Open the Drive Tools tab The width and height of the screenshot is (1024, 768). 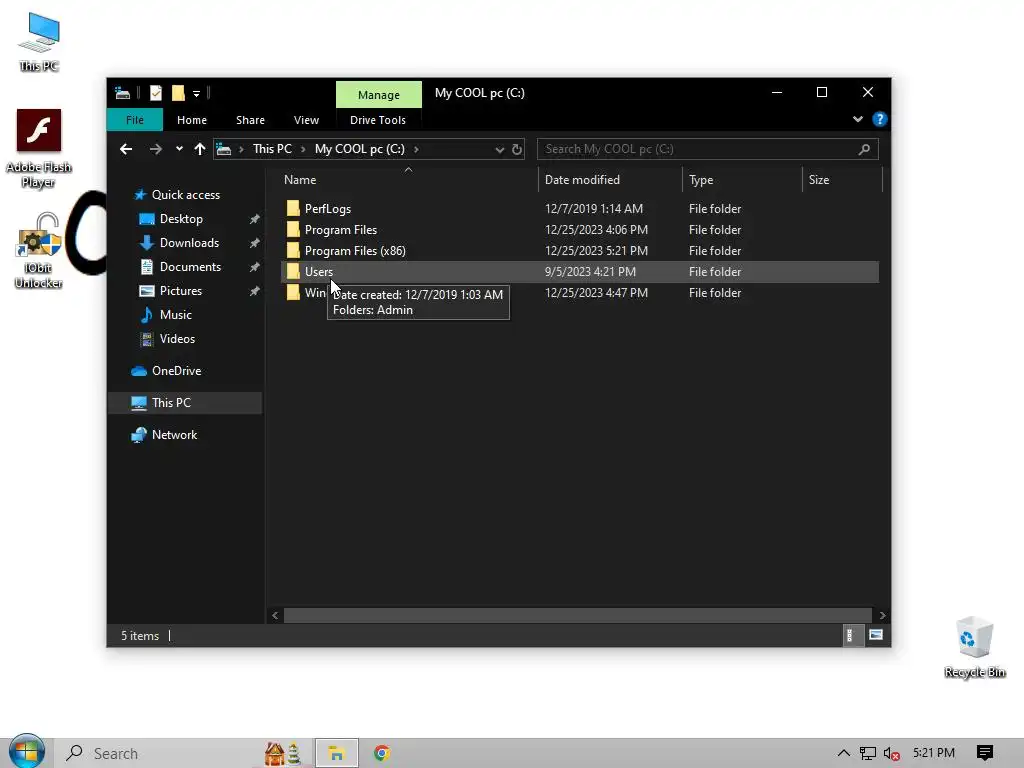(377, 120)
